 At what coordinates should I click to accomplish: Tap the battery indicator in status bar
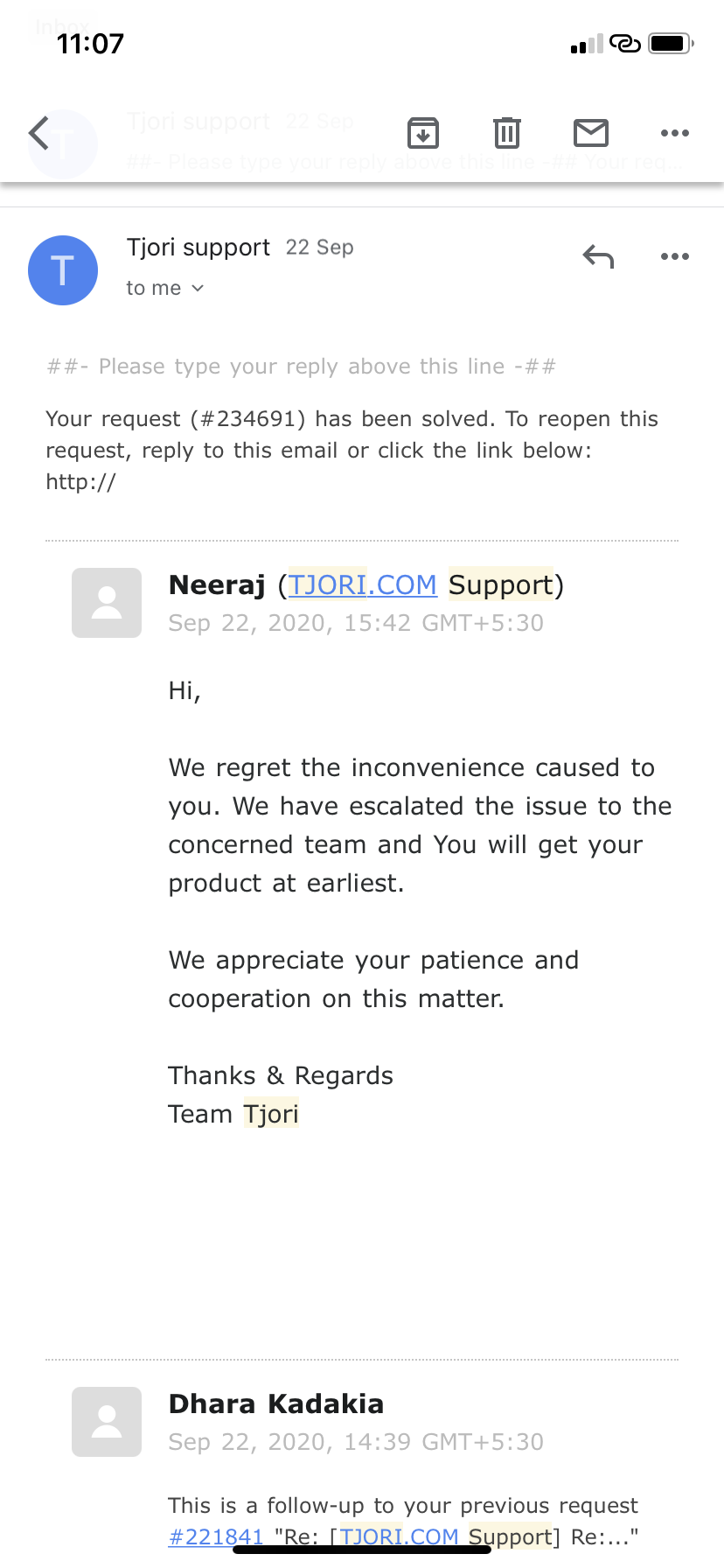(x=671, y=43)
